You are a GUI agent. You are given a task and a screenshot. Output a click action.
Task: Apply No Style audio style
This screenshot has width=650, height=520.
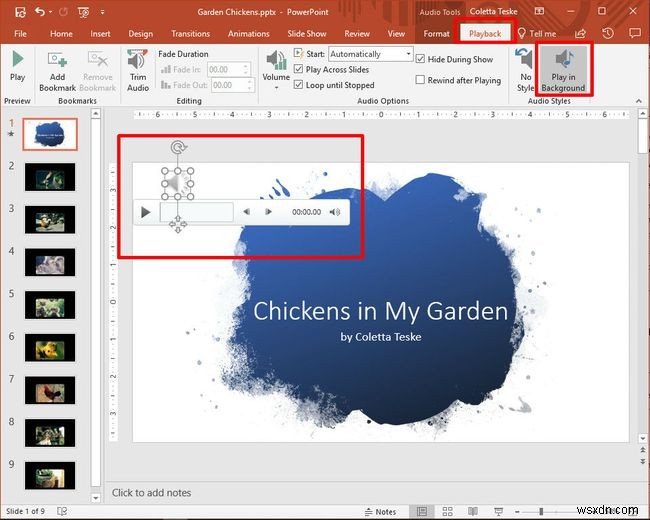525,70
